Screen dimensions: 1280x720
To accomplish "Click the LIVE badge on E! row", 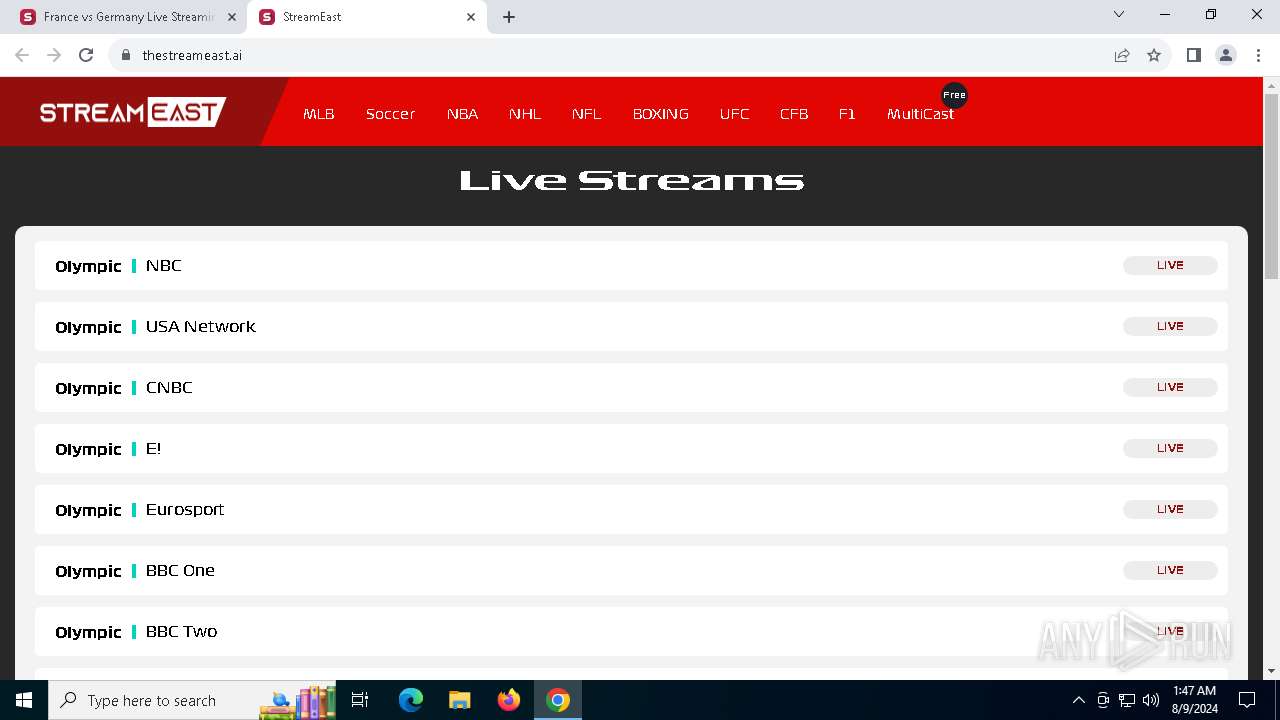I will pyautogui.click(x=1170, y=448).
